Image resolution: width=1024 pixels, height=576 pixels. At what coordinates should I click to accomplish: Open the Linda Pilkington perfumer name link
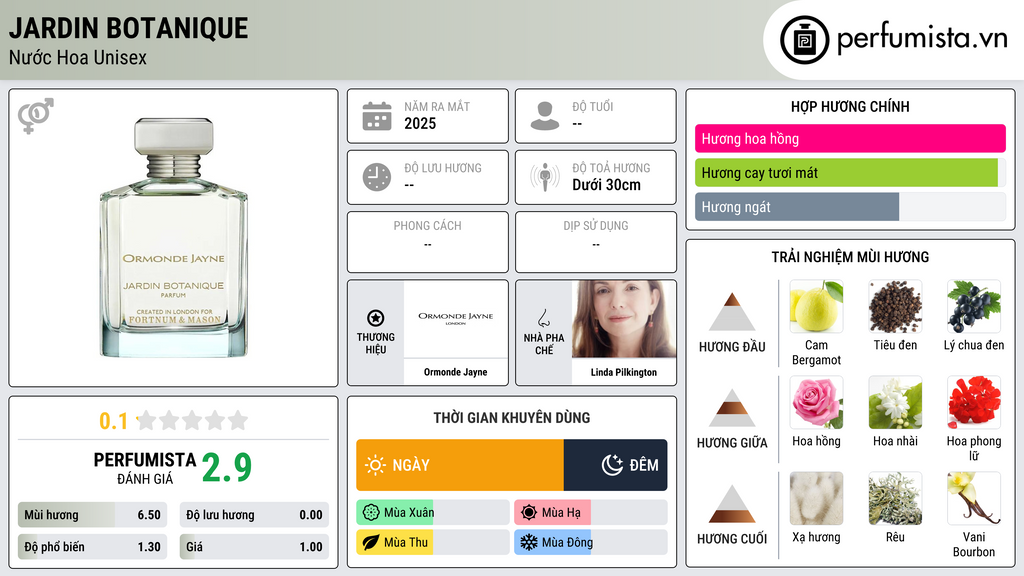624,372
